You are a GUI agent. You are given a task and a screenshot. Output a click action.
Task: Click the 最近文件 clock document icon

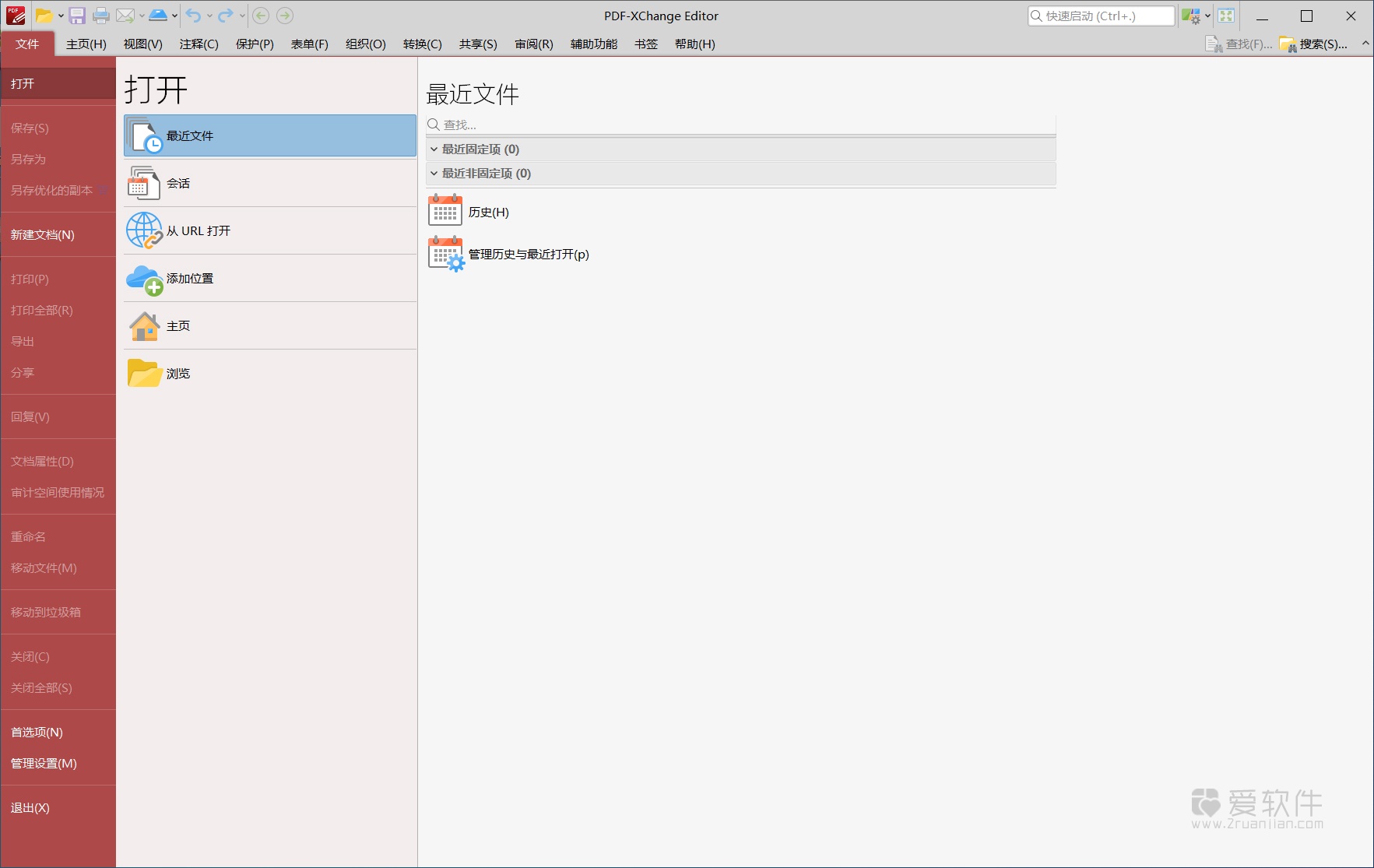(x=145, y=135)
